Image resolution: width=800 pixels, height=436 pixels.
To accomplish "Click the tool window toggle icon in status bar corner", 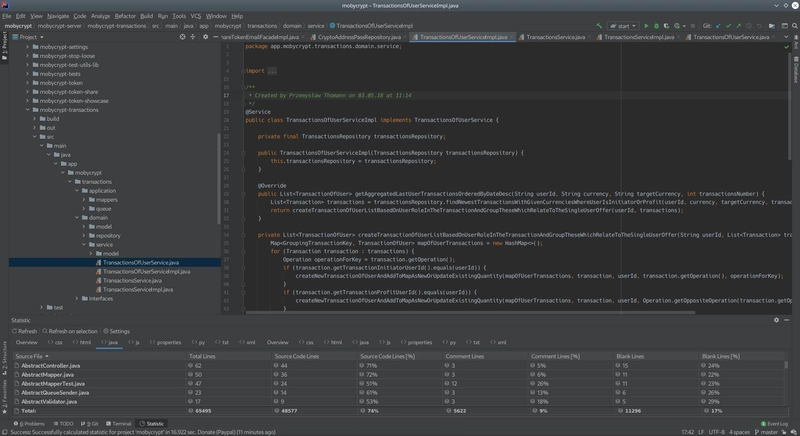I will click(4, 432).
